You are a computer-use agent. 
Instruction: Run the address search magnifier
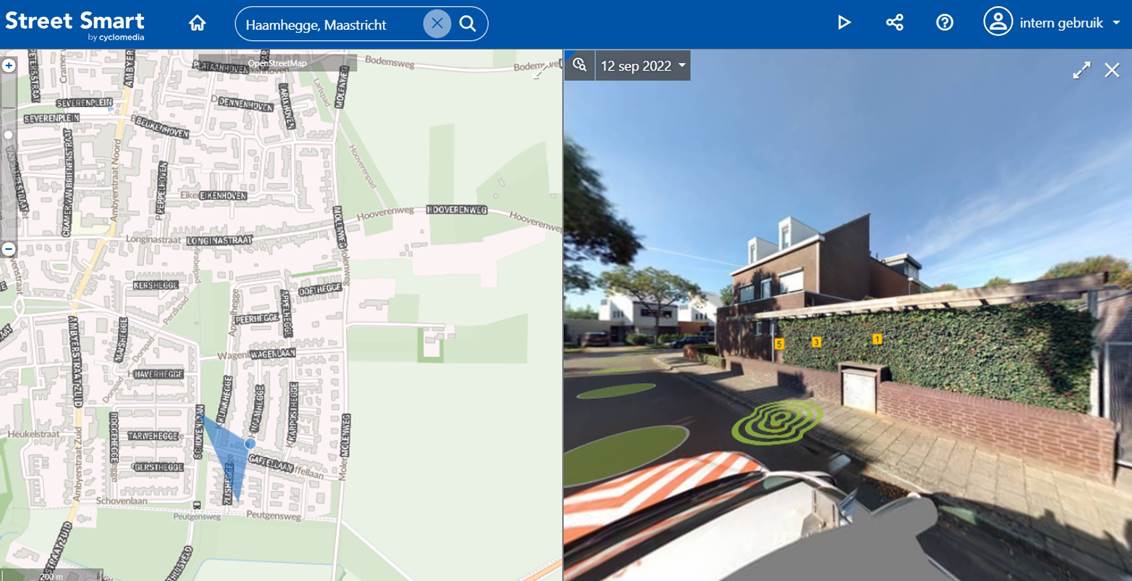pyautogui.click(x=468, y=23)
